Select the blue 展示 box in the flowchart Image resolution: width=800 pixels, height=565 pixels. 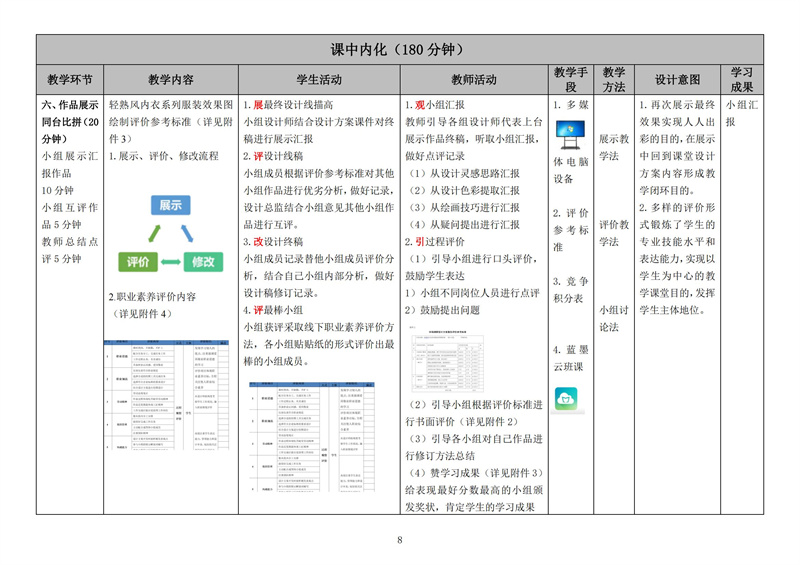click(170, 205)
